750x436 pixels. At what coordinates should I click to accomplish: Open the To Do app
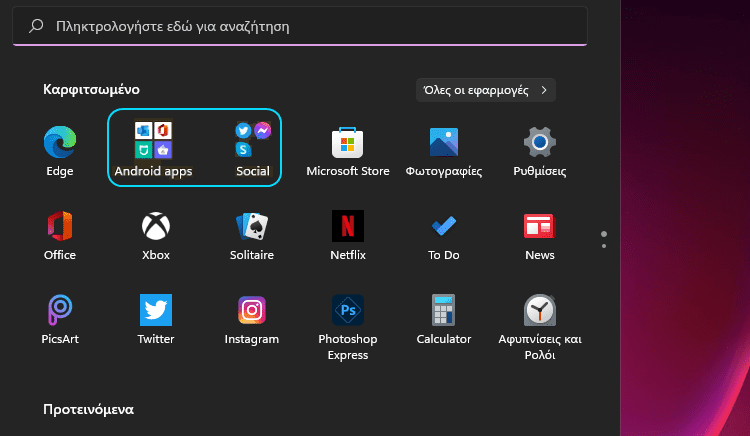[x=443, y=226]
